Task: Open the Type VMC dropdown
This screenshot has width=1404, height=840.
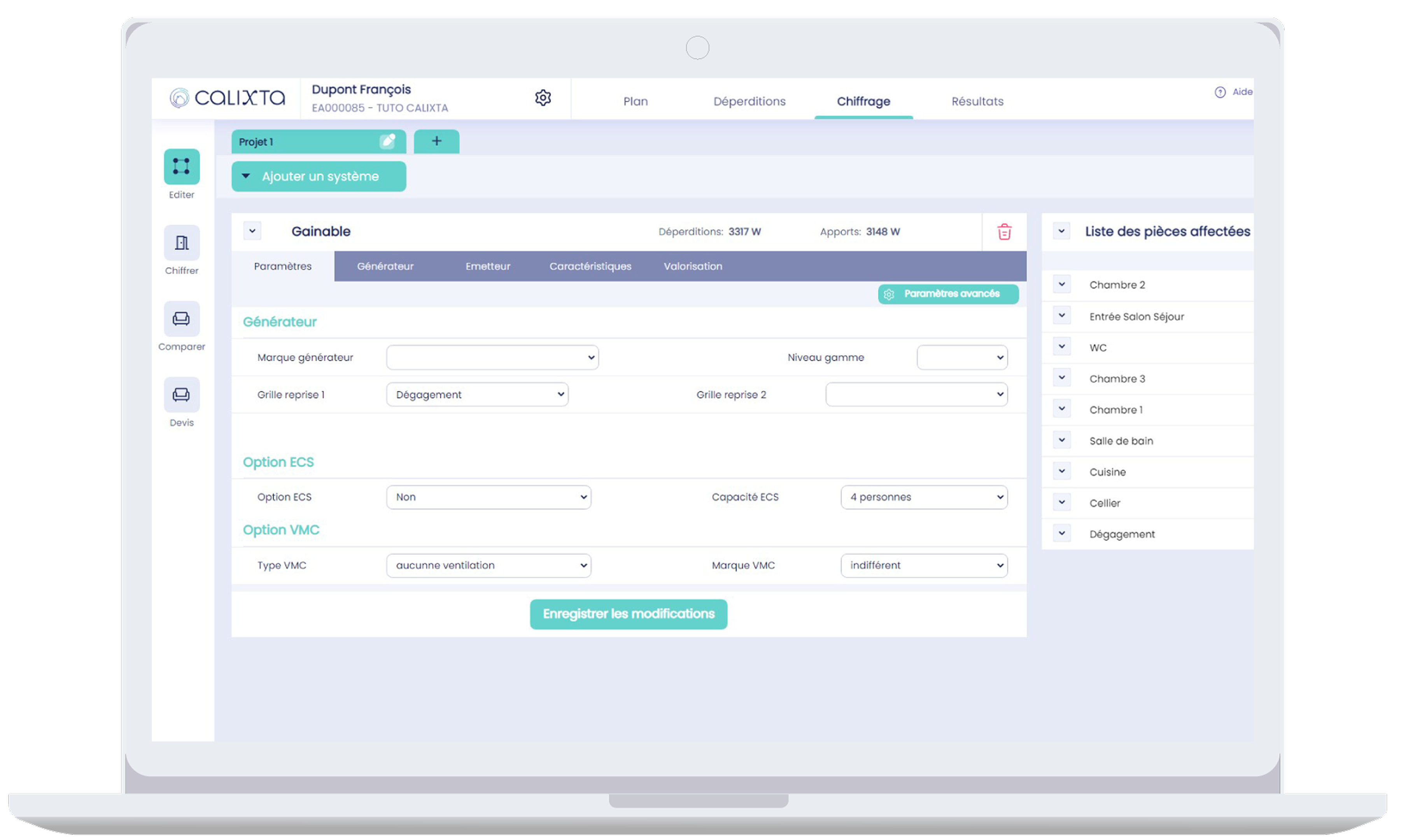Action: [x=488, y=565]
